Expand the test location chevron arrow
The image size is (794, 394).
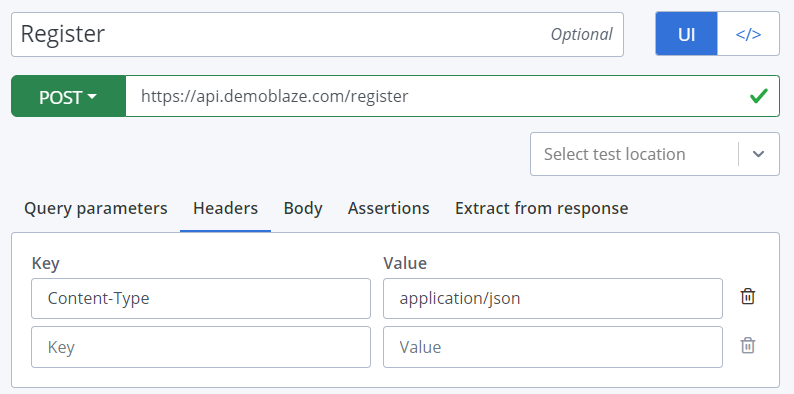coord(758,154)
